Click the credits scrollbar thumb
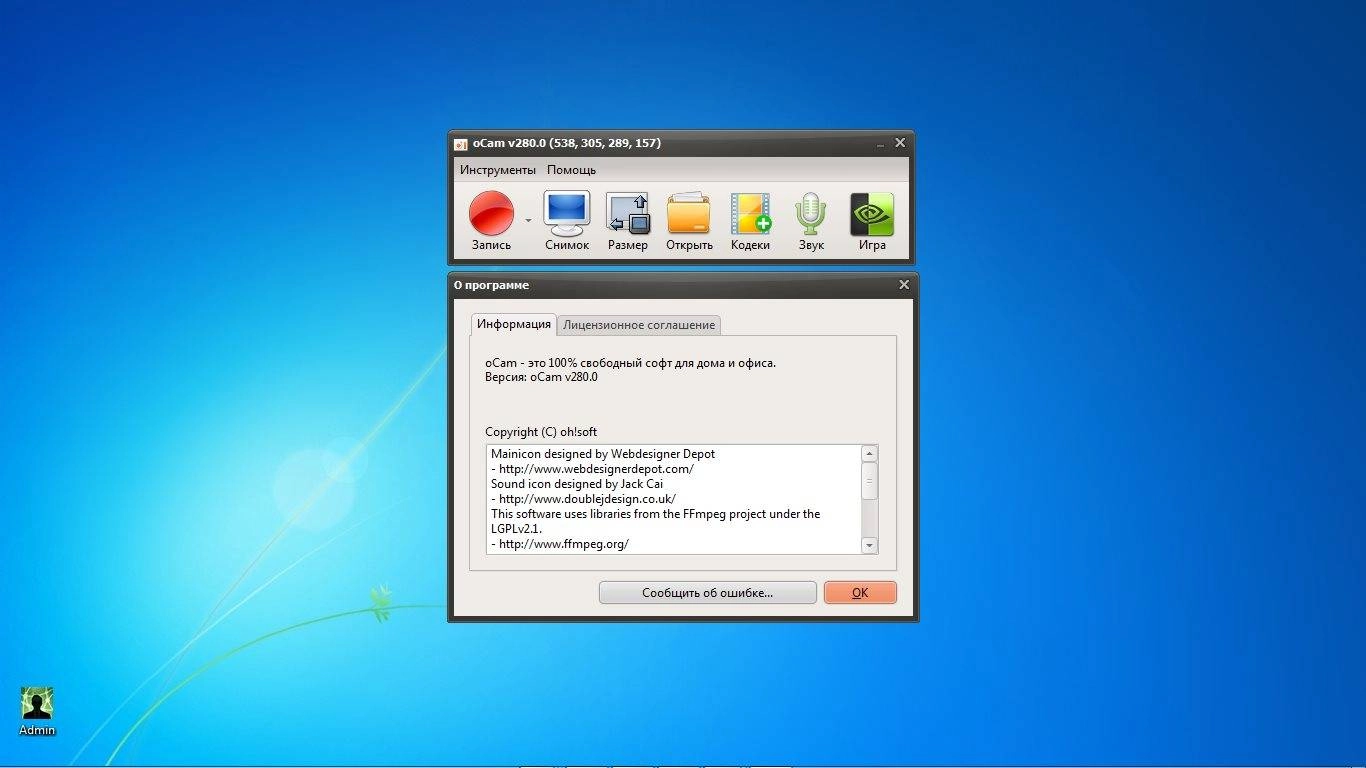Screen dimensions: 1366x768 point(869,481)
